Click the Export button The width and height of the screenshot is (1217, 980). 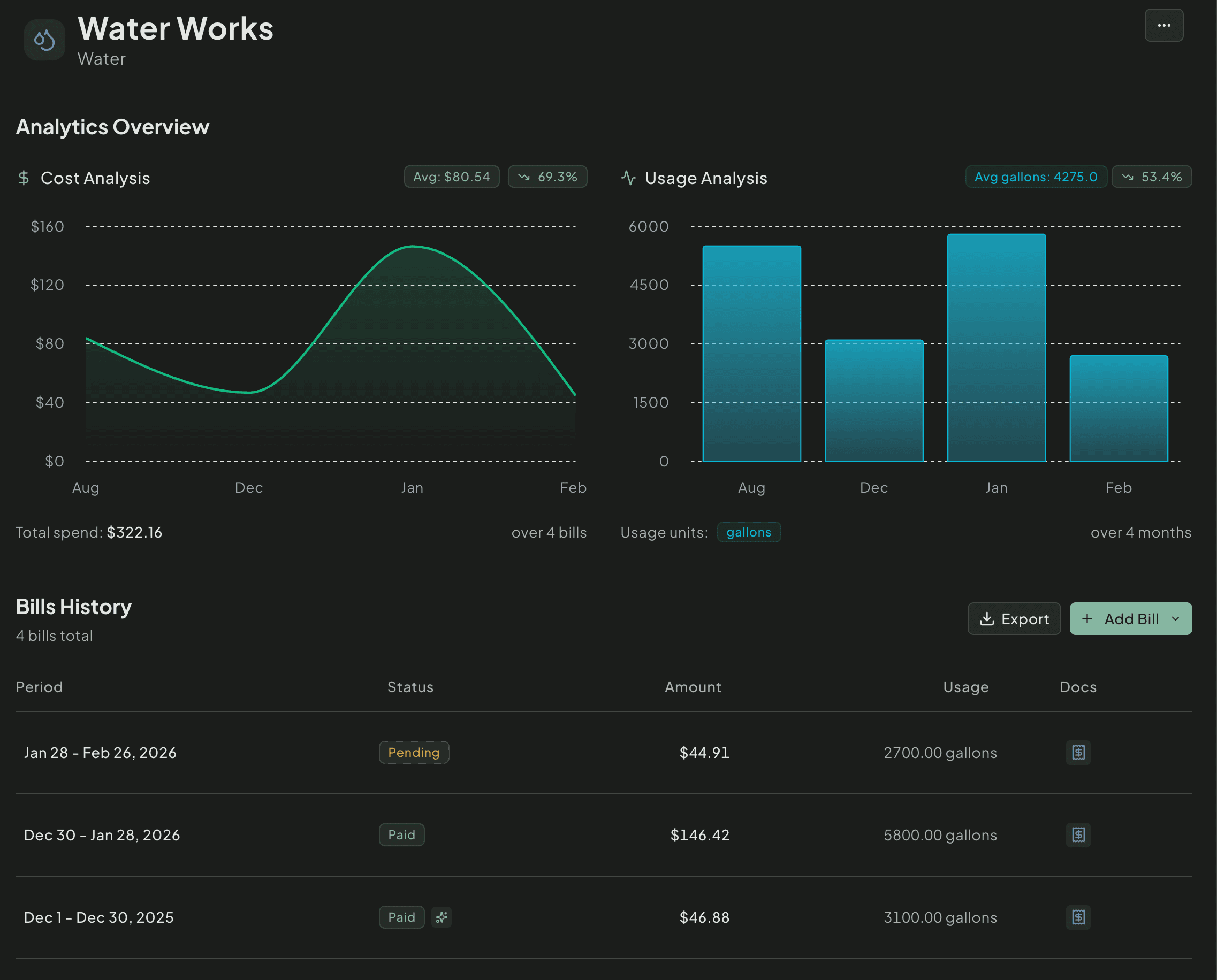pos(1014,618)
